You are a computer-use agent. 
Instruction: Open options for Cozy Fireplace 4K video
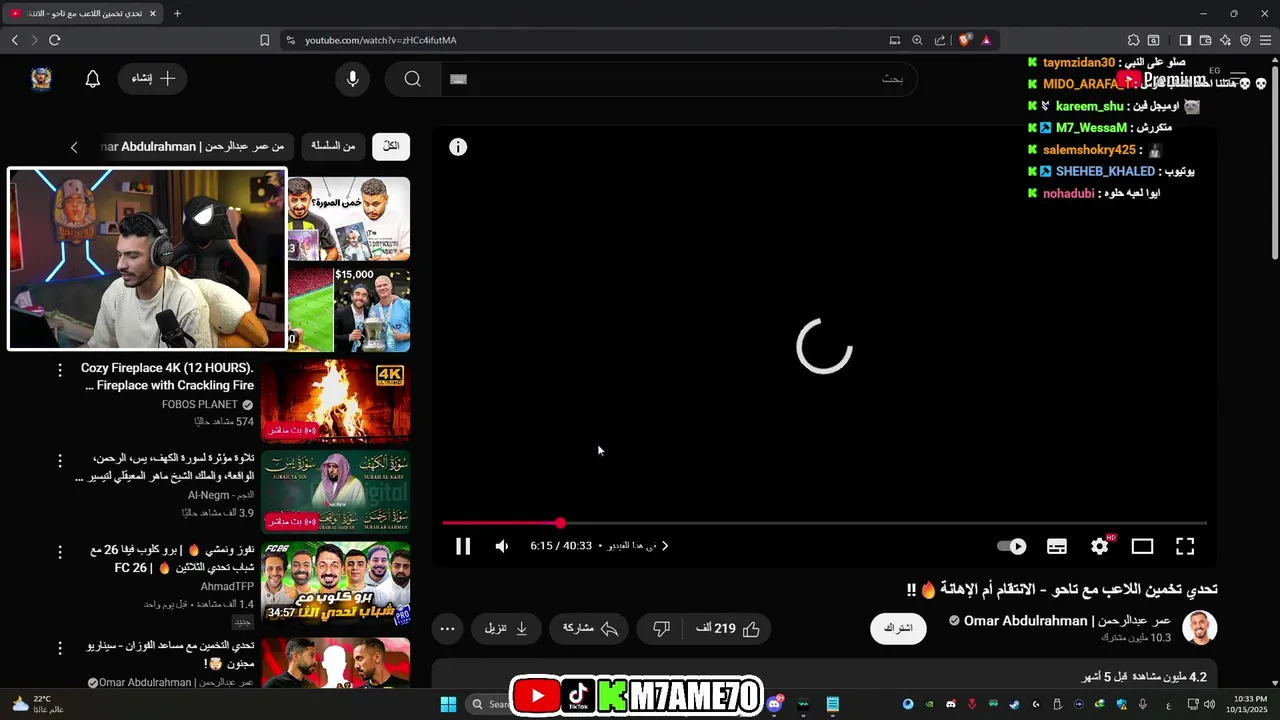(x=60, y=370)
